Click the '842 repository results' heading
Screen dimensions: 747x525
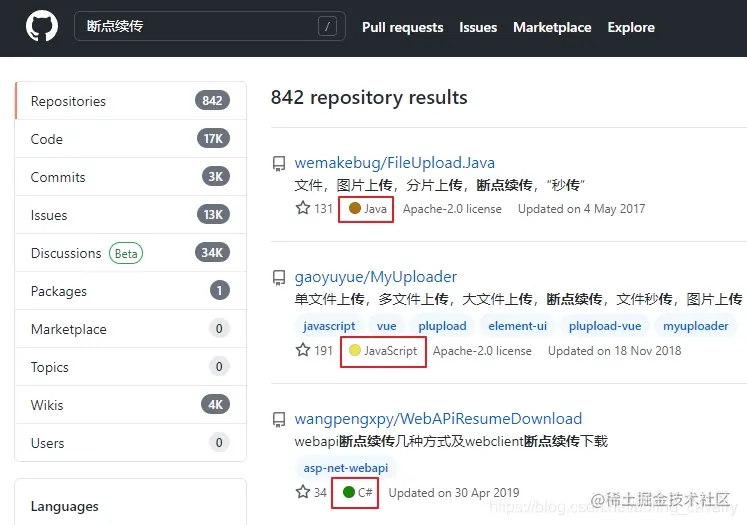369,98
